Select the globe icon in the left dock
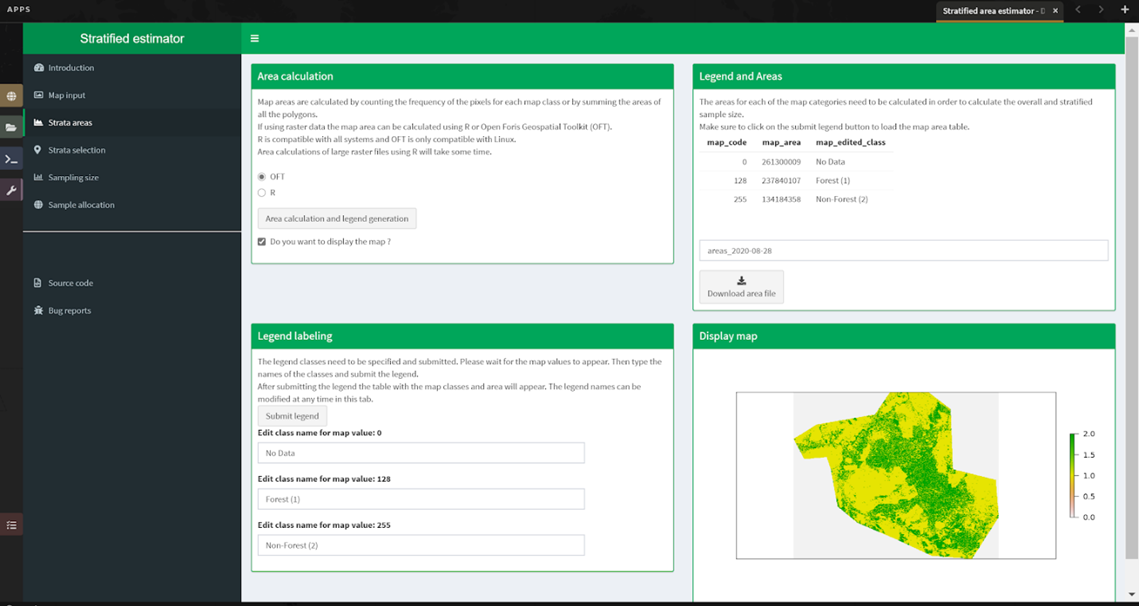This screenshot has height=606, width=1139. (x=10, y=96)
